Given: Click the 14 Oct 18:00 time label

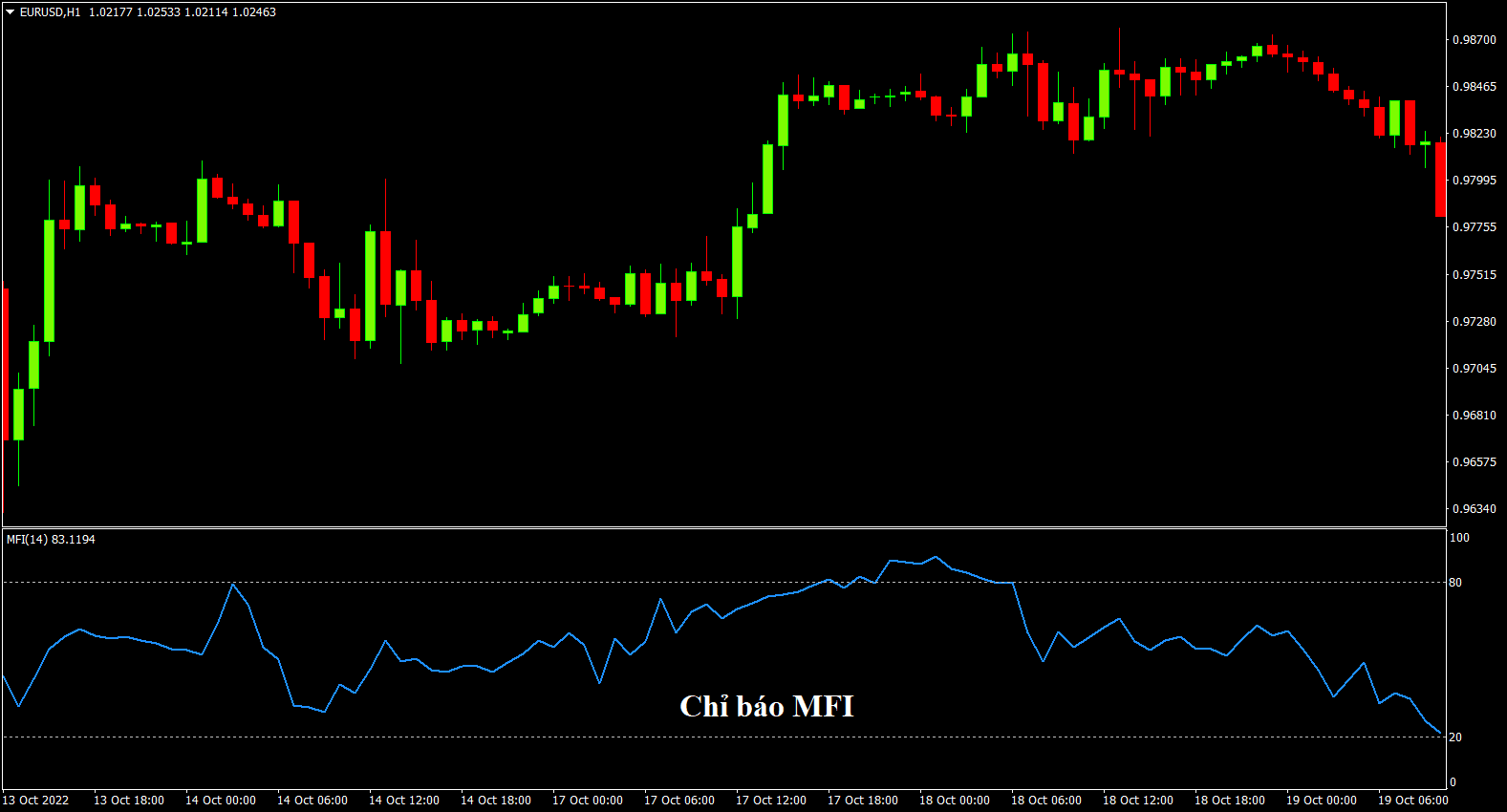Looking at the screenshot, I should tap(496, 801).
